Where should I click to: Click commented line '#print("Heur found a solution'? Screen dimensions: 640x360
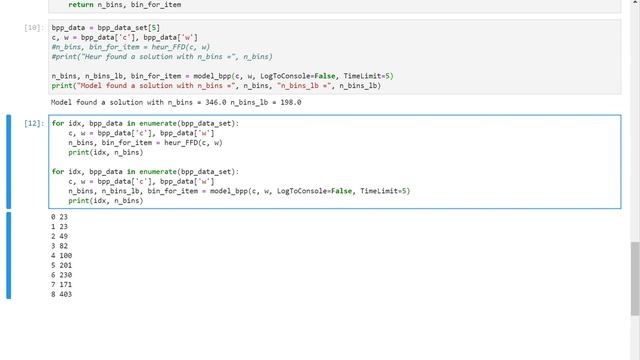(162, 57)
